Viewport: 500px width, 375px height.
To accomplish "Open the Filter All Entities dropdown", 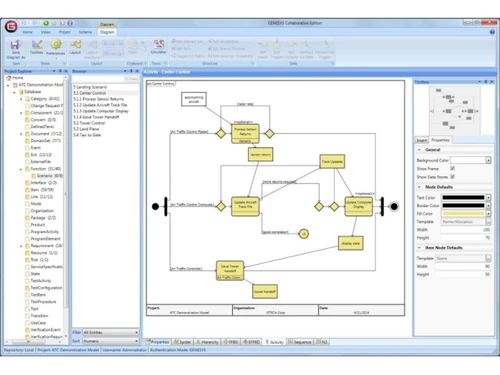I will (x=110, y=332).
